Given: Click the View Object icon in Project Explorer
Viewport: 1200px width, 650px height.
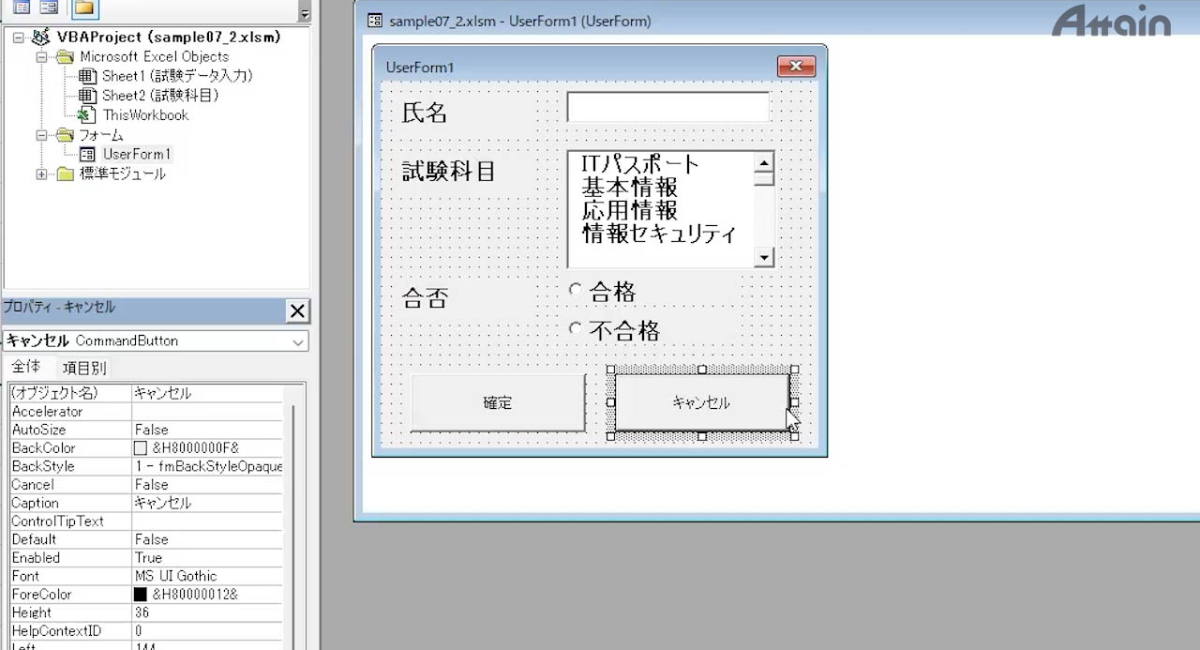Looking at the screenshot, I should [x=48, y=9].
